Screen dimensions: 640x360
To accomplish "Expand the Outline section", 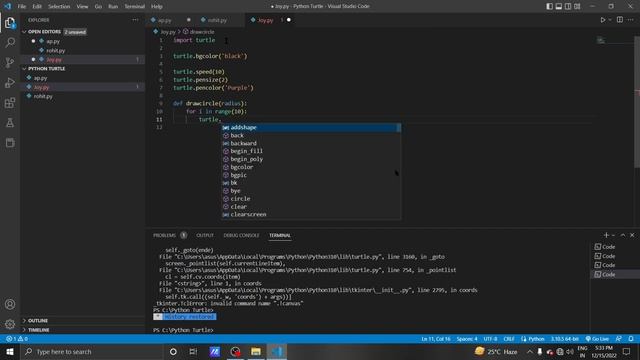I will pyautogui.click(x=38, y=320).
